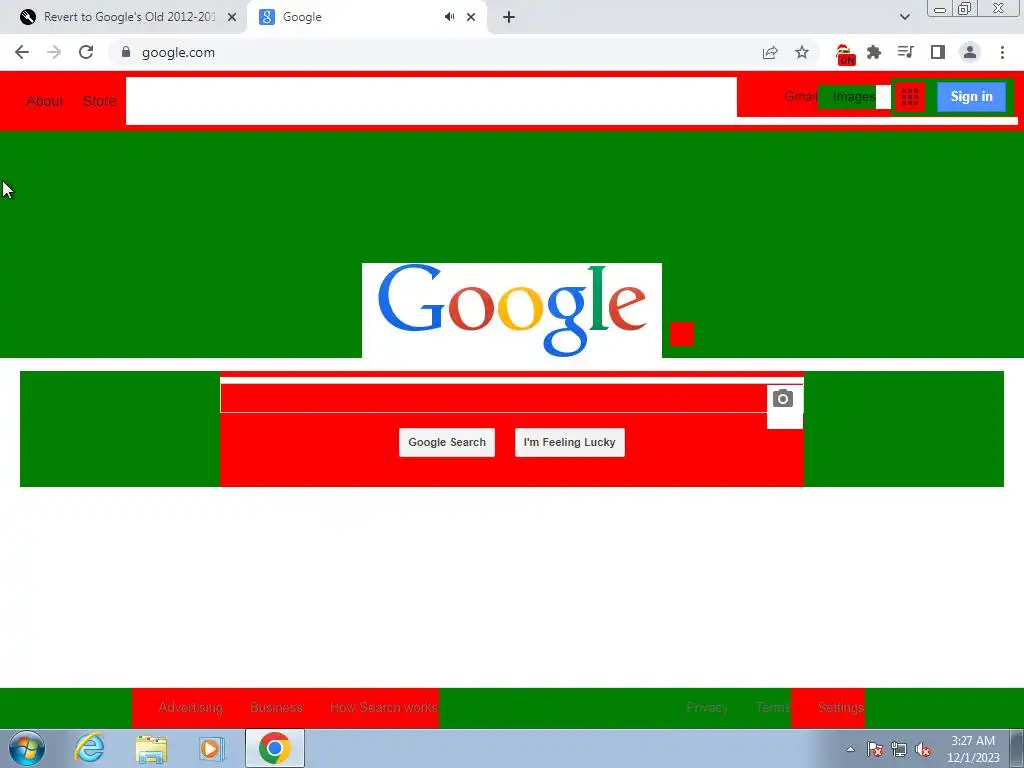1024x768 pixels.
Task: Open Windows Explorer from the taskbar
Action: pyautogui.click(x=151, y=748)
